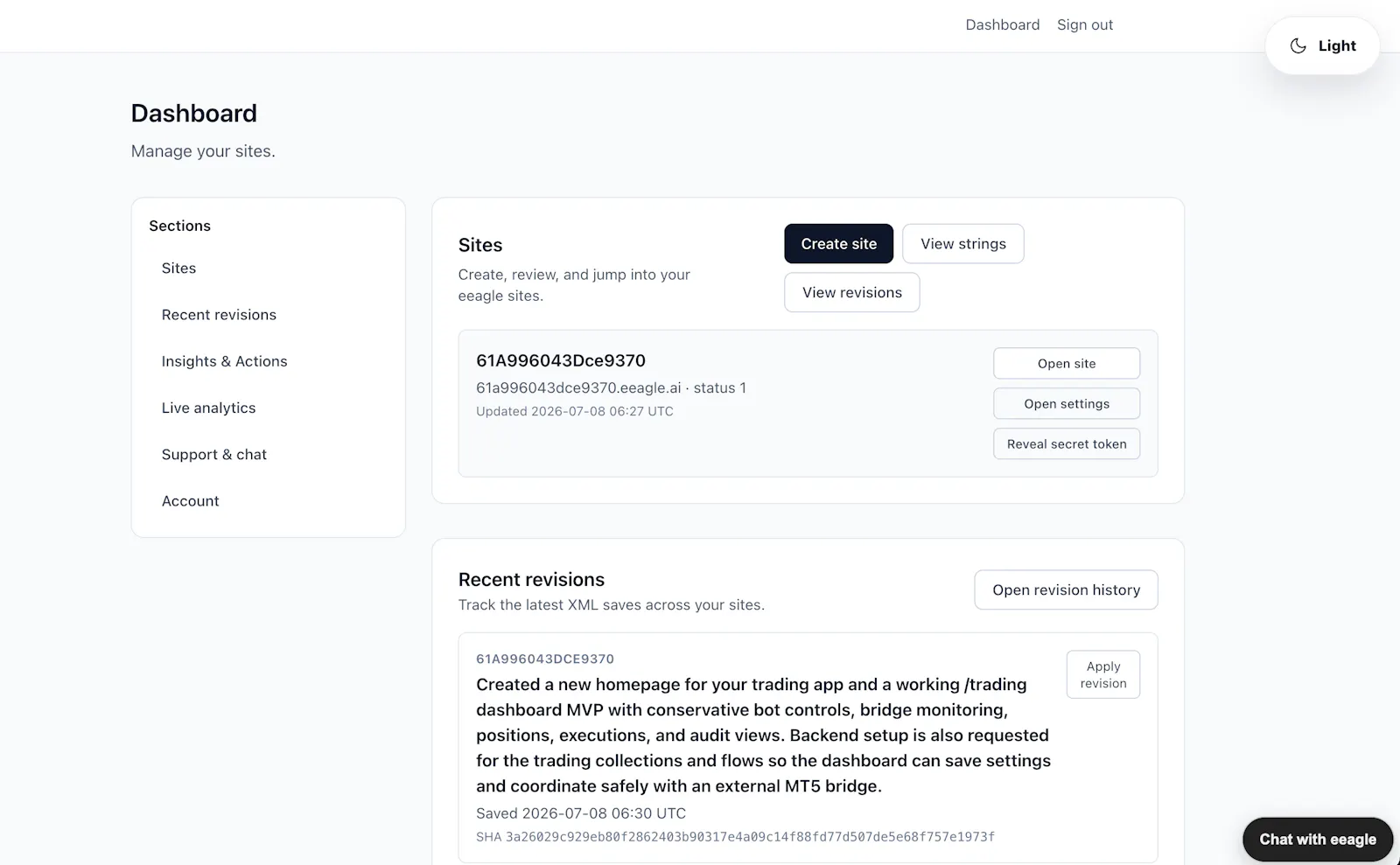Viewport: 1400px width, 865px height.
Task: Click the revision site ID label 61A996043DCE9370
Action: (545, 659)
